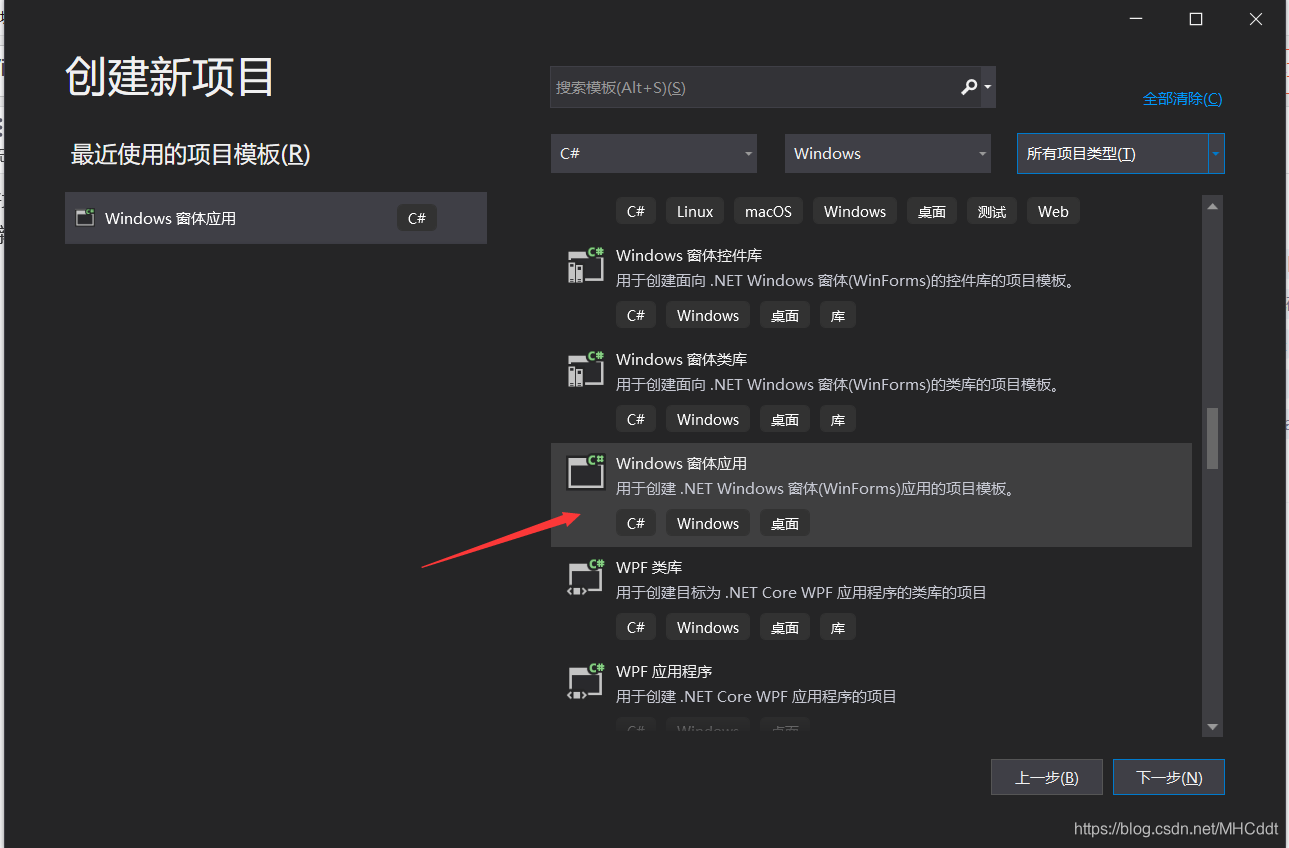
Task: Select the Windows 窗体应用 title in template list
Action: point(681,463)
